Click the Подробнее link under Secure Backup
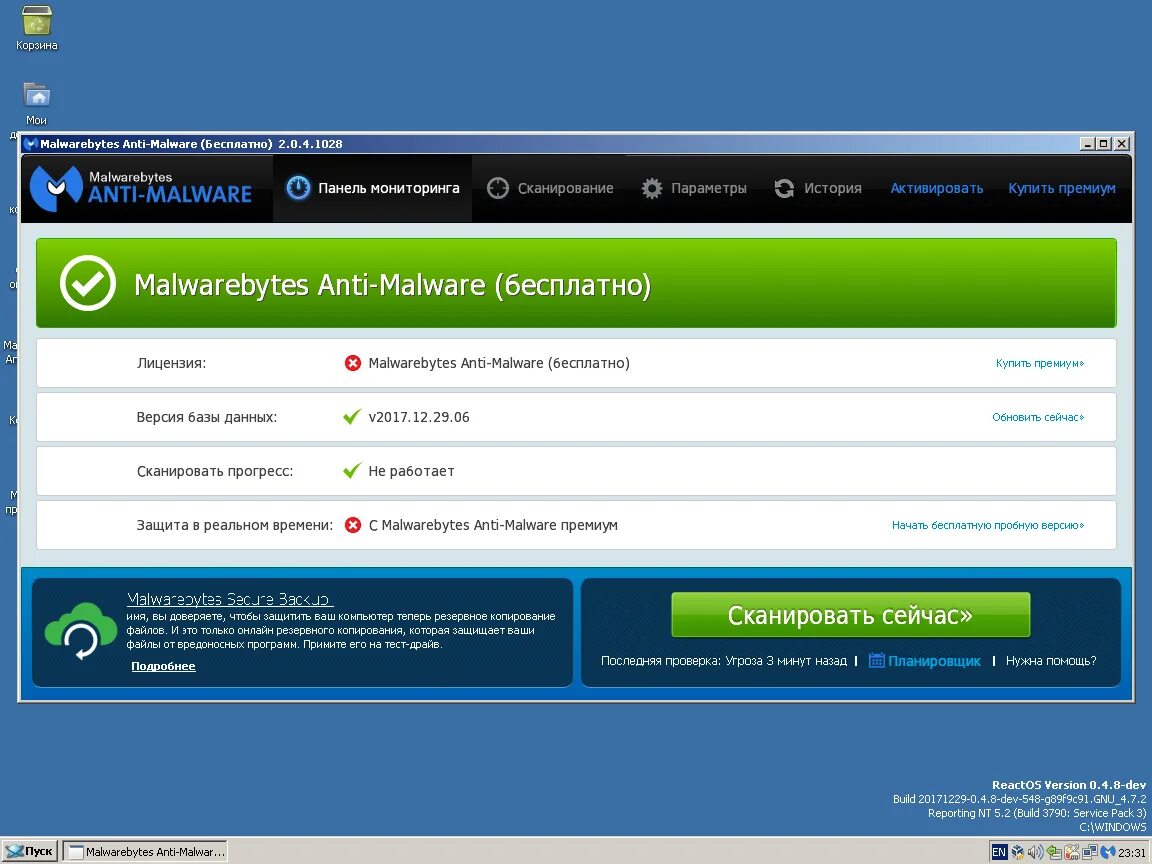 [x=163, y=666]
